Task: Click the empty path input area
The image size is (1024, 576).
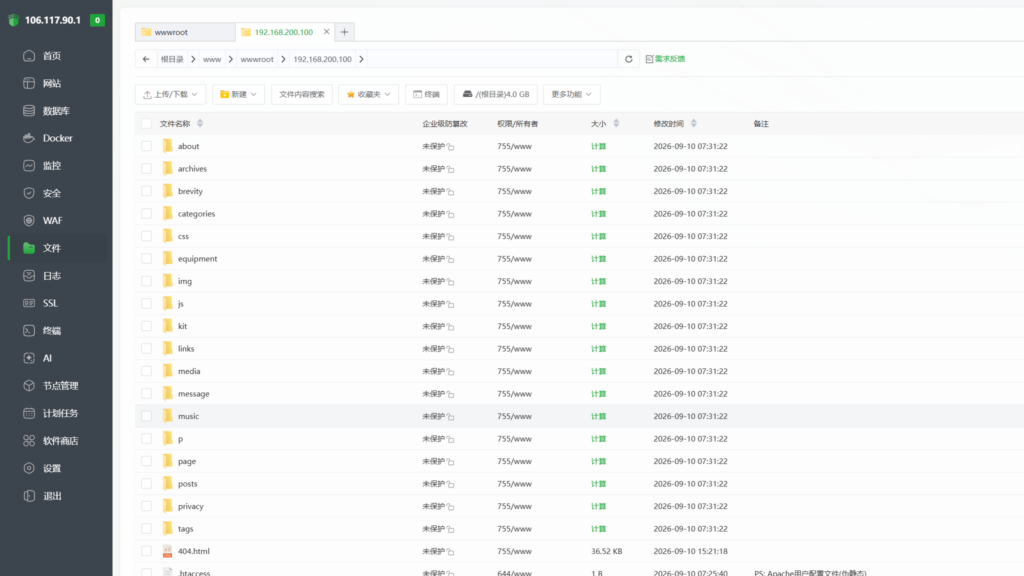Action: tap(492, 59)
